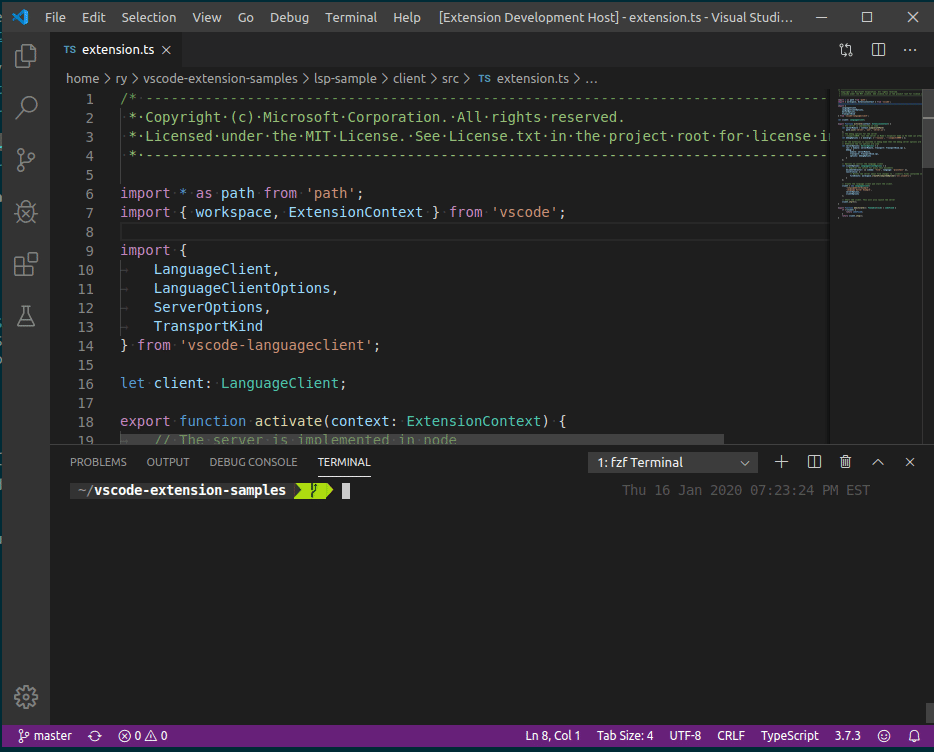Click line number 16 in gutter

pyautogui.click(x=86, y=384)
